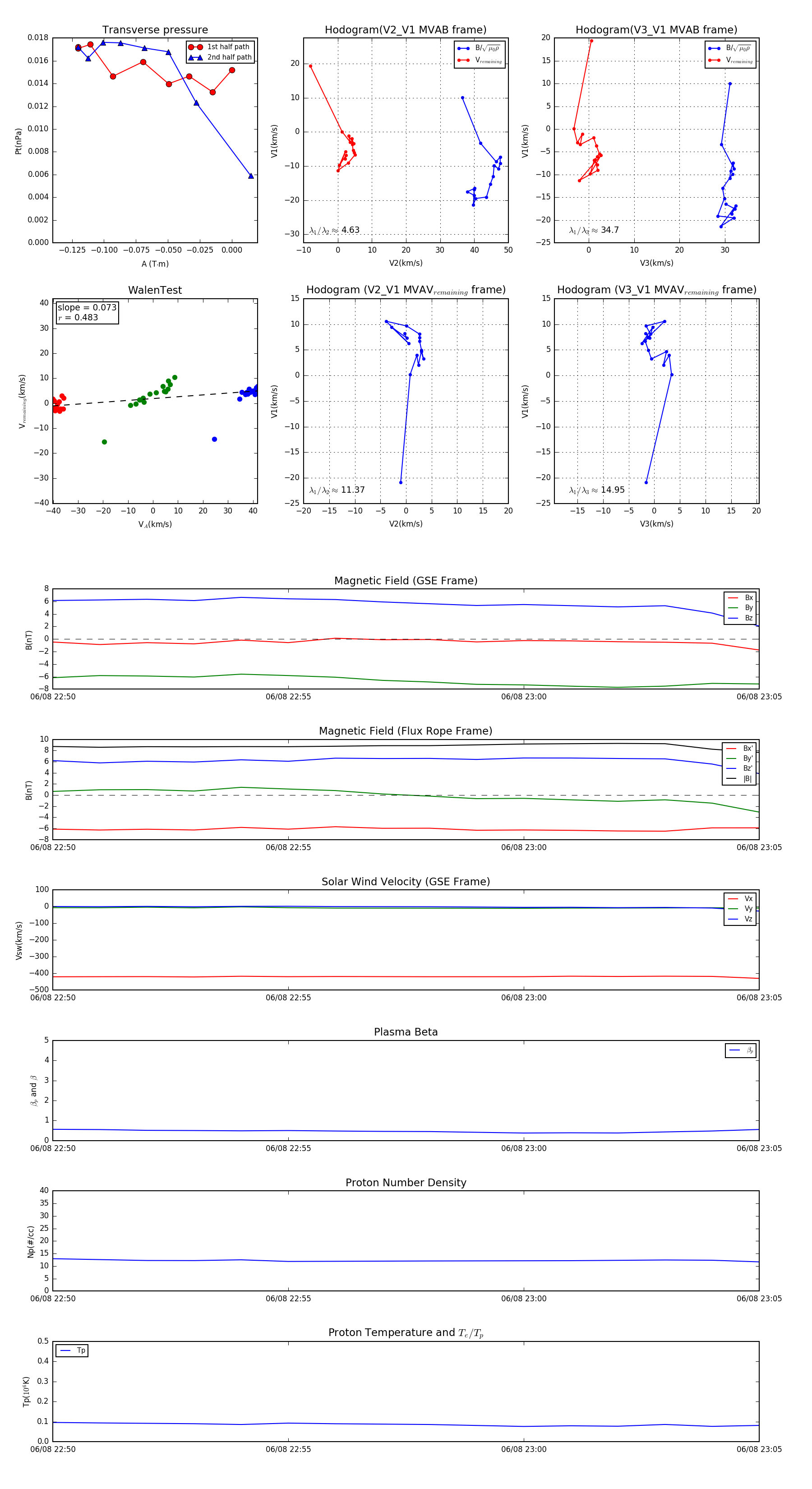This screenshot has height=1489, width=812.
Task: Select the "By'" legend entry in flux rope plot
Action: click(x=739, y=758)
